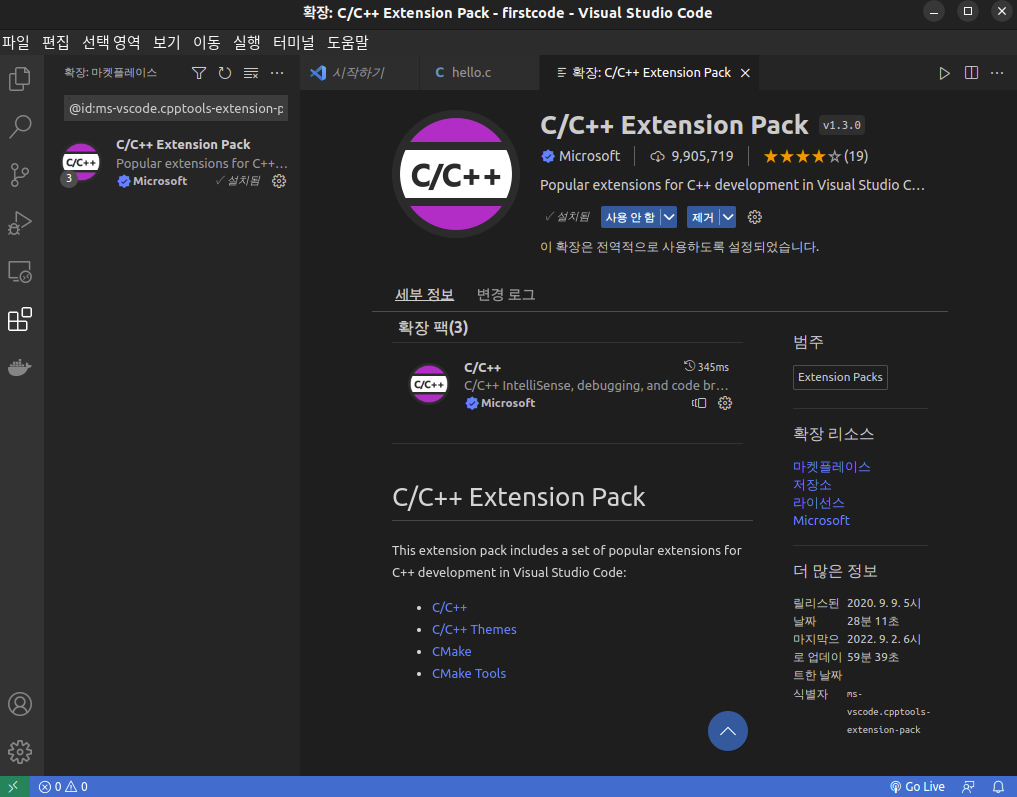Open the 파일 menu
The height and width of the screenshot is (797, 1017).
[16, 43]
